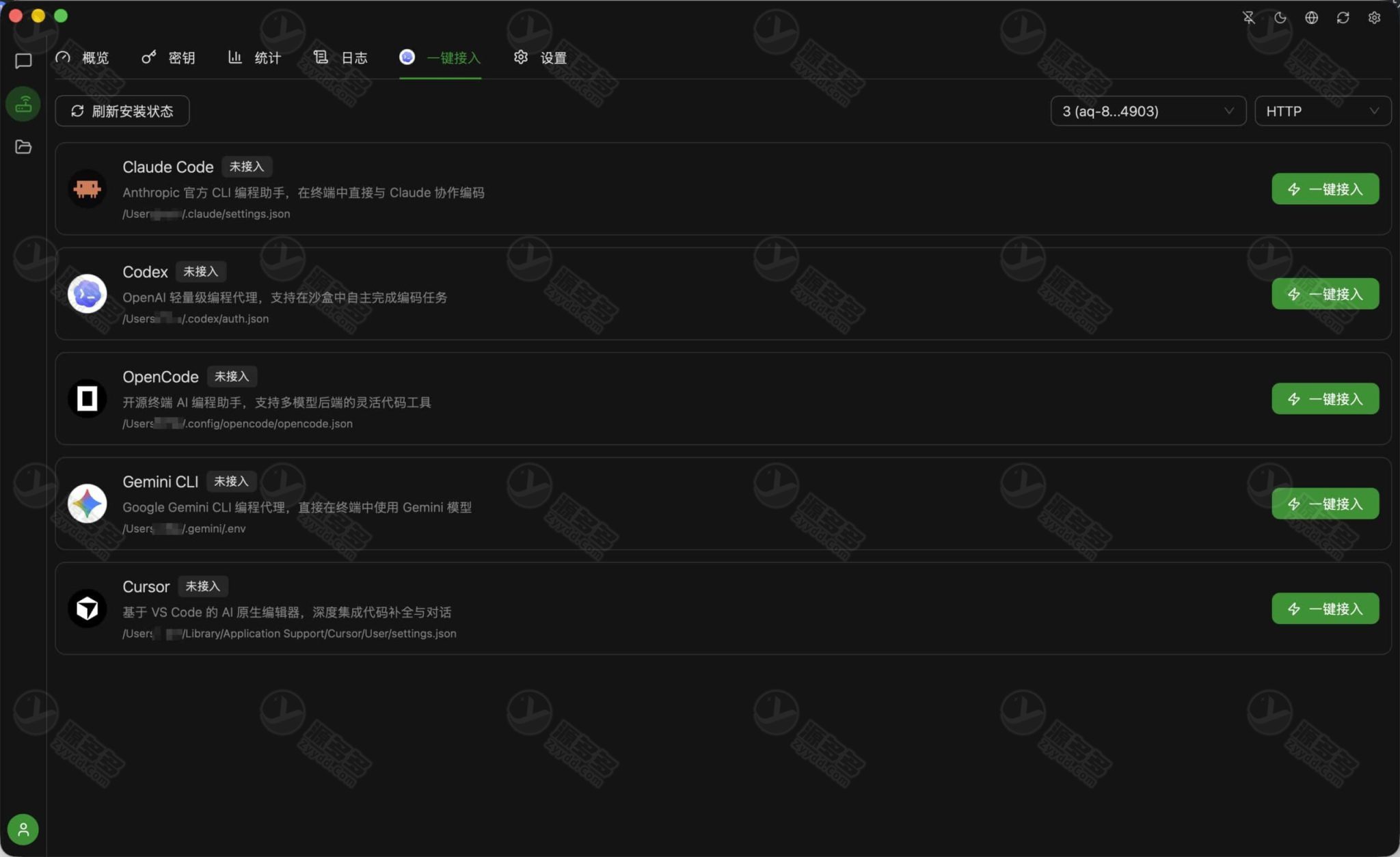The width and height of the screenshot is (1400, 857).
Task: Click the Claude Code app icon
Action: point(87,189)
